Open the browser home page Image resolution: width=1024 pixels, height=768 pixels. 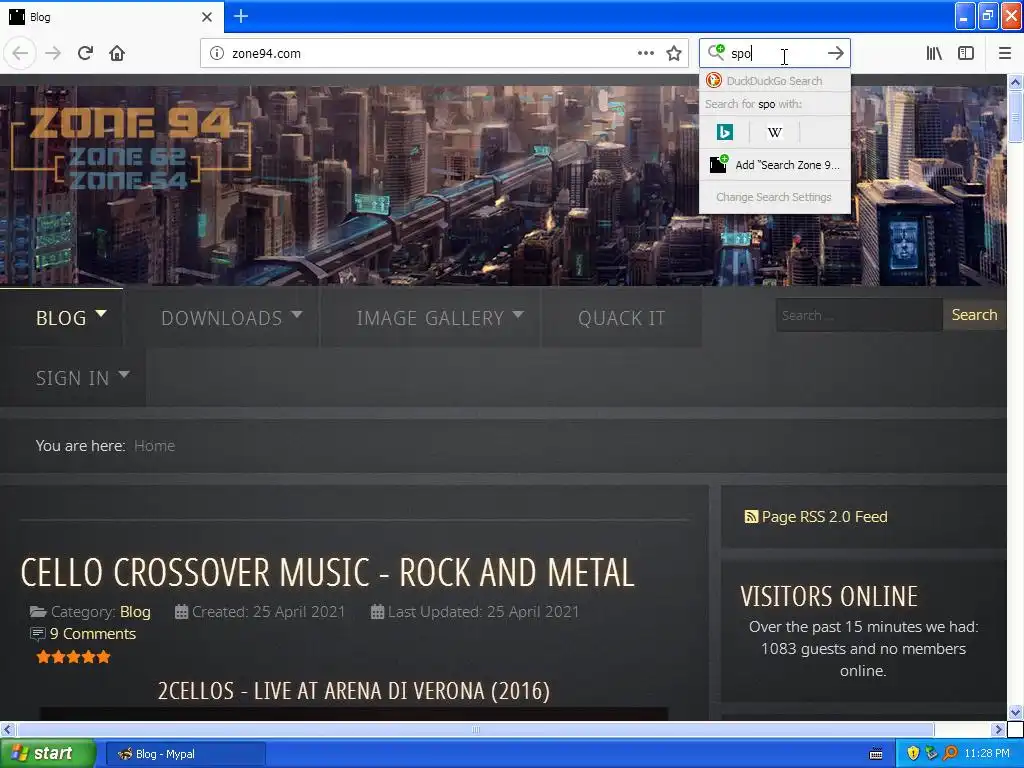point(117,53)
